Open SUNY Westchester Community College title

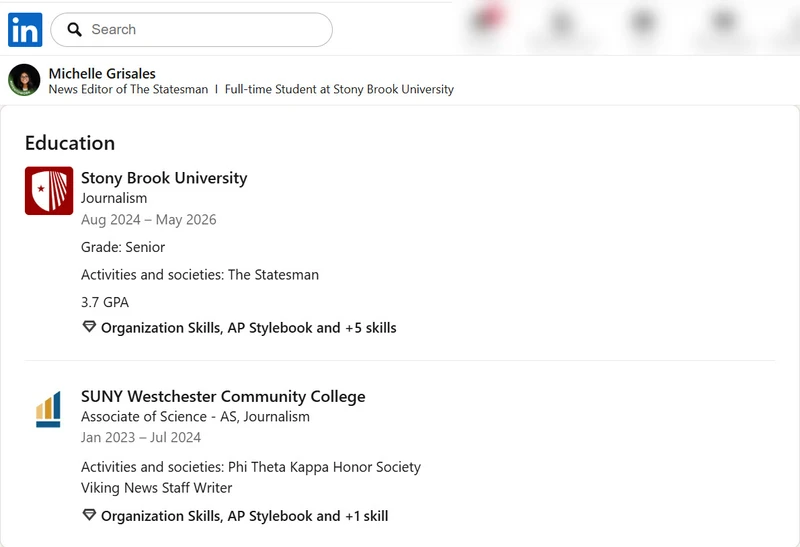223,396
